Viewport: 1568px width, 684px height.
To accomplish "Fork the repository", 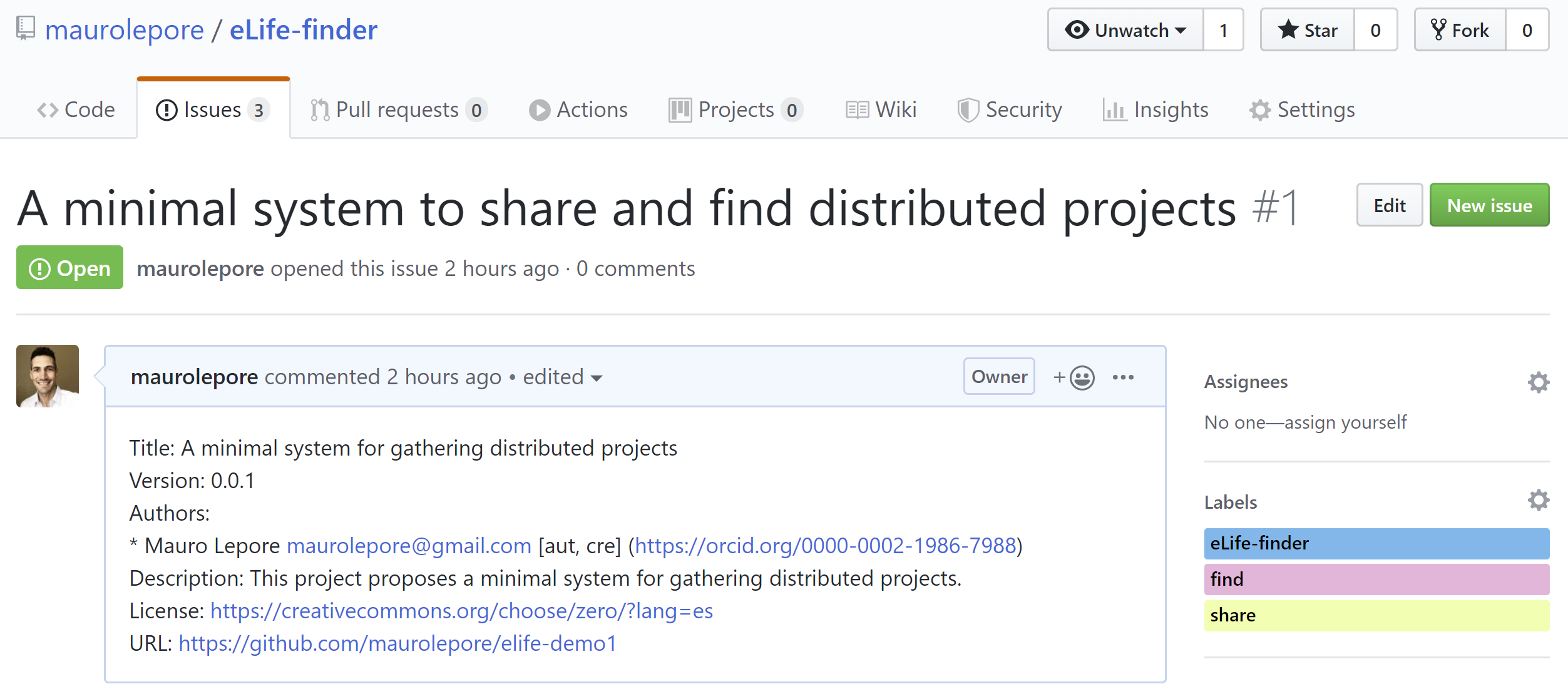I will (x=1460, y=30).
